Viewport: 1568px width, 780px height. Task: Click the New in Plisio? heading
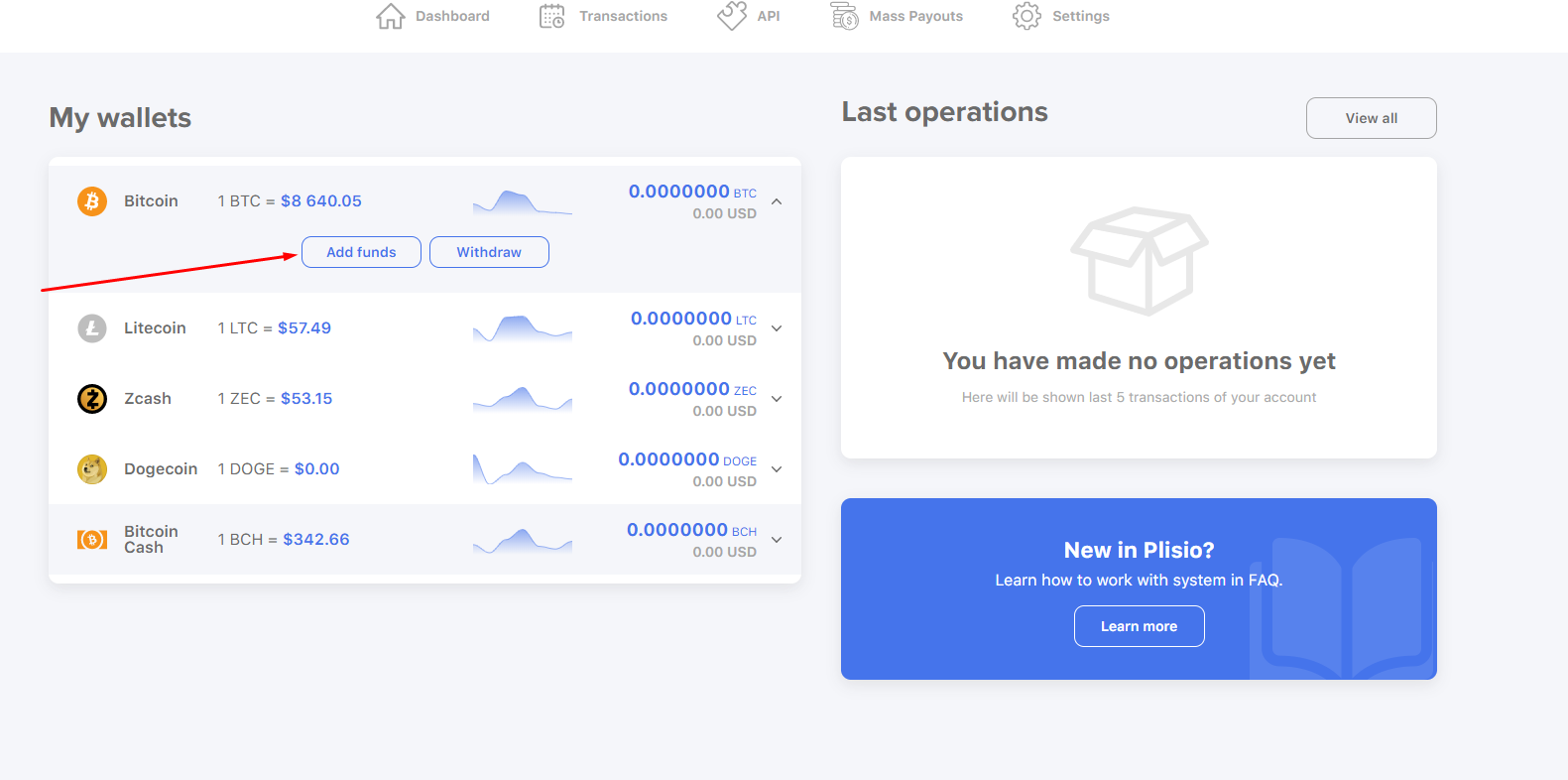pos(1140,551)
